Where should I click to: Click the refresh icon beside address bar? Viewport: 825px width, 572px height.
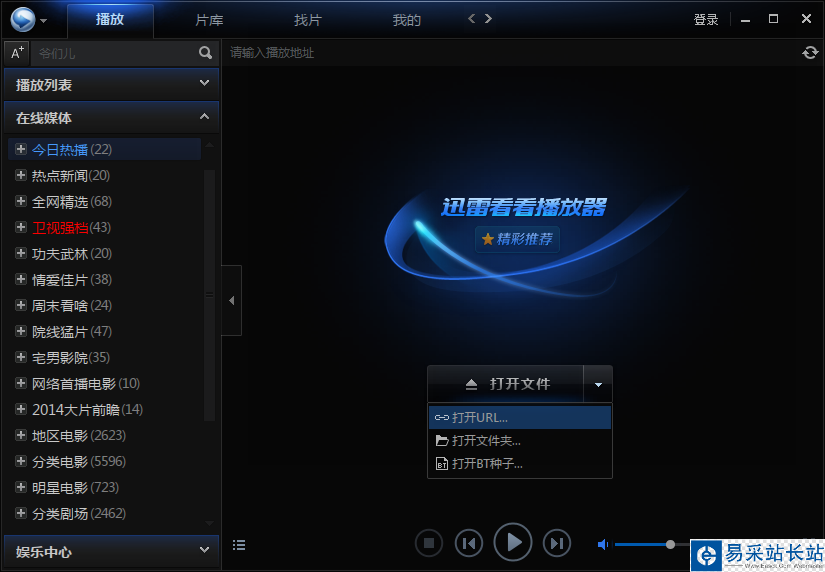[810, 53]
